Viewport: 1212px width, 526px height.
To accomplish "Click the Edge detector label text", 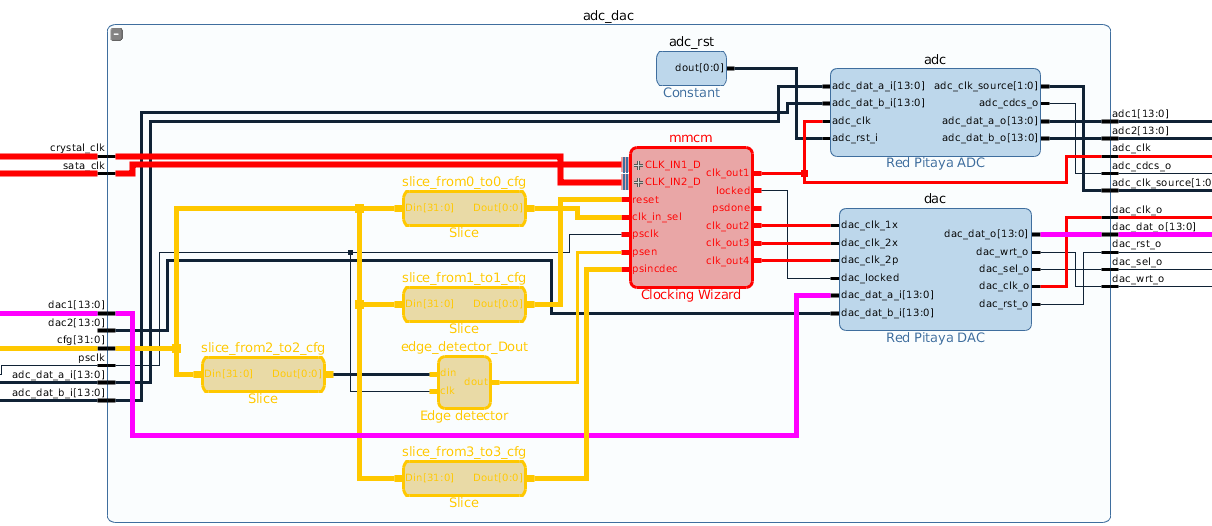I will (464, 416).
